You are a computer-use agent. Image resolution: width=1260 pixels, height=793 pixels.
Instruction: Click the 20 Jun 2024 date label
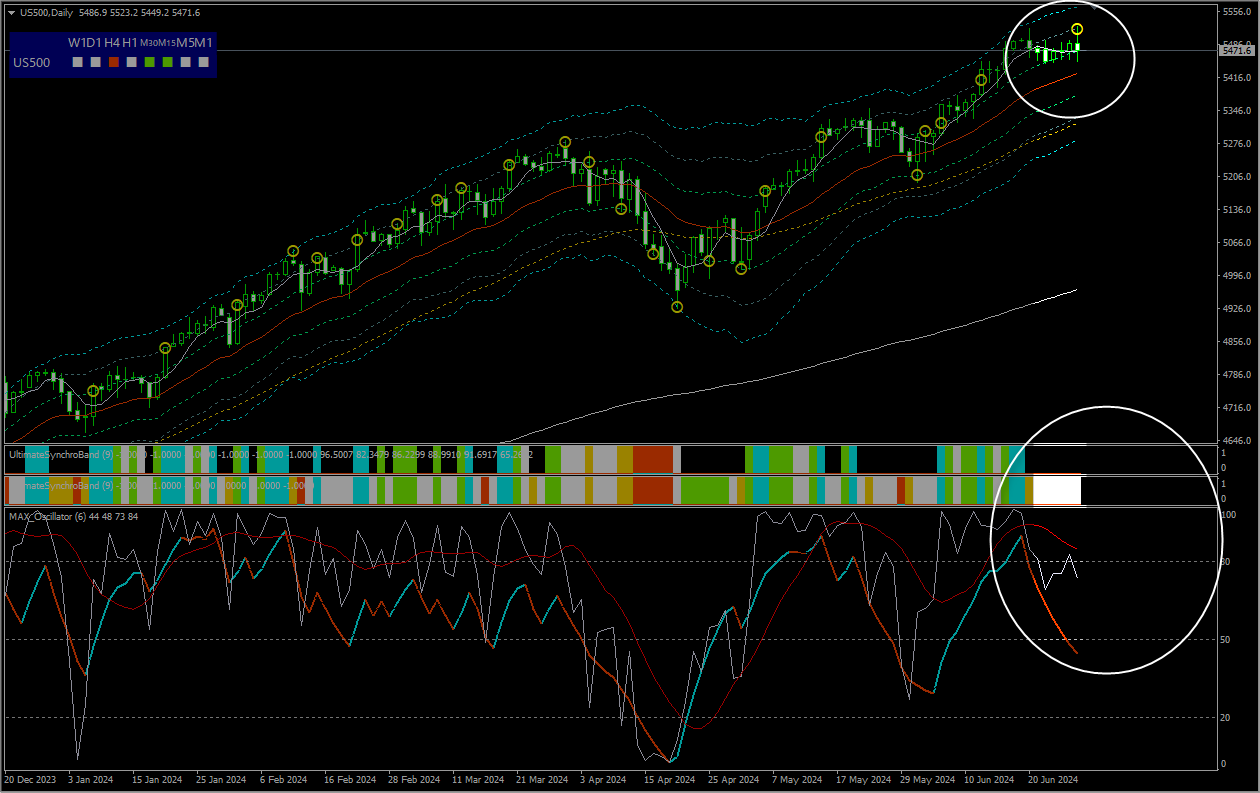(x=1054, y=779)
